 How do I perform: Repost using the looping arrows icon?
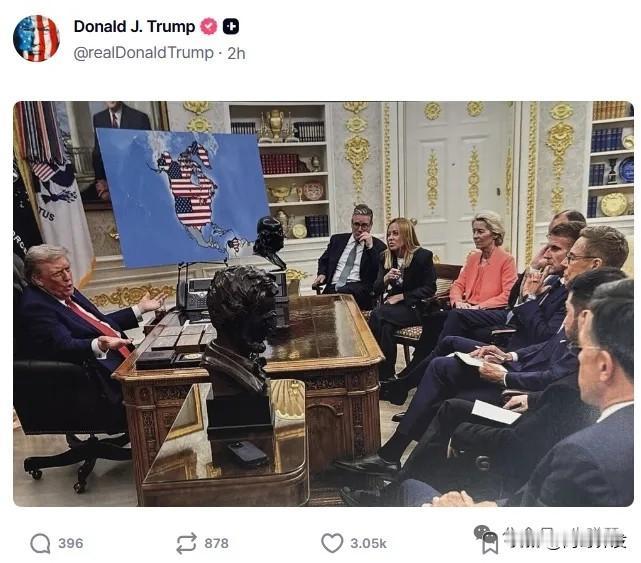pos(186,543)
